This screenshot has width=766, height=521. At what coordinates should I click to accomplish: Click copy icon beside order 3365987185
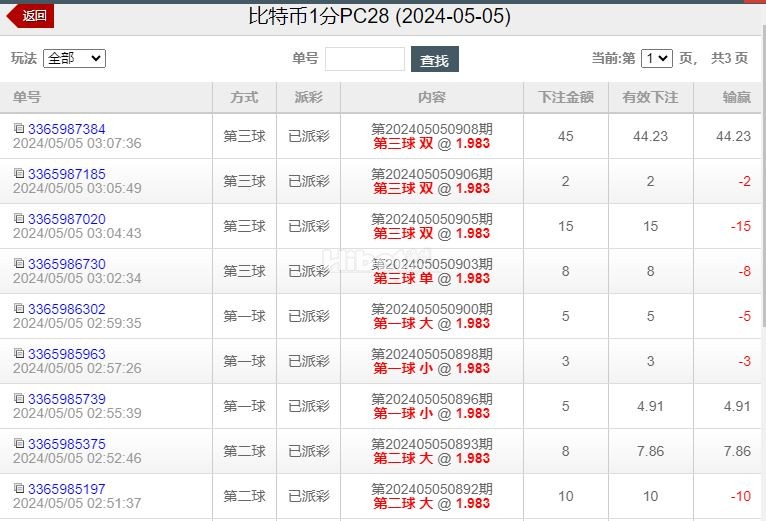coord(19,173)
